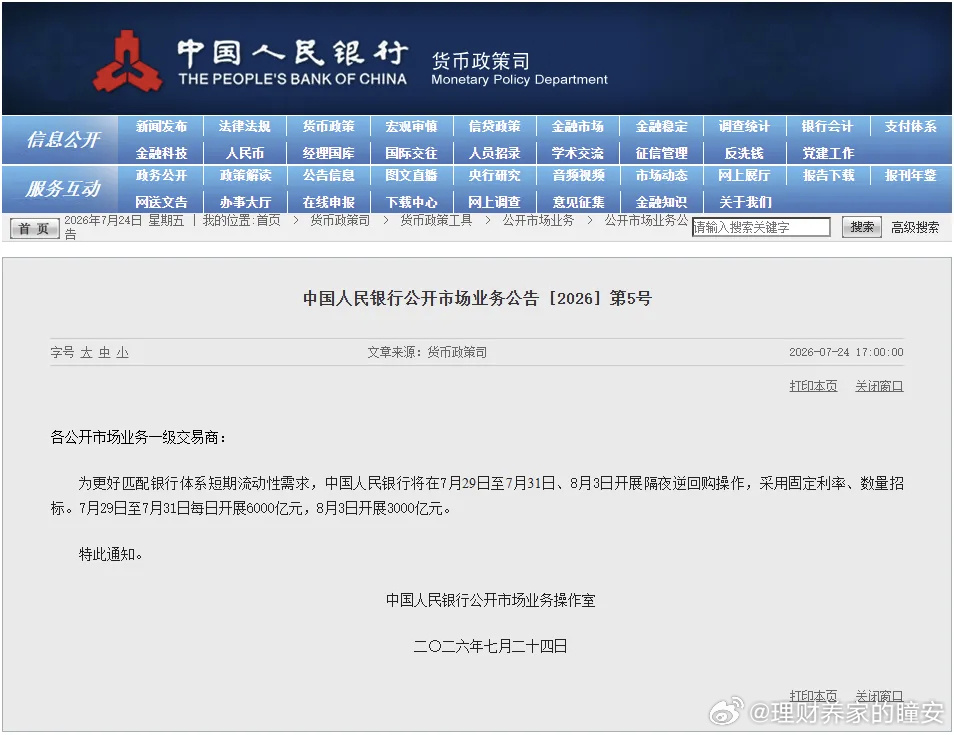Open 音频视频 under 服务互动
The image size is (954, 735).
point(578,176)
